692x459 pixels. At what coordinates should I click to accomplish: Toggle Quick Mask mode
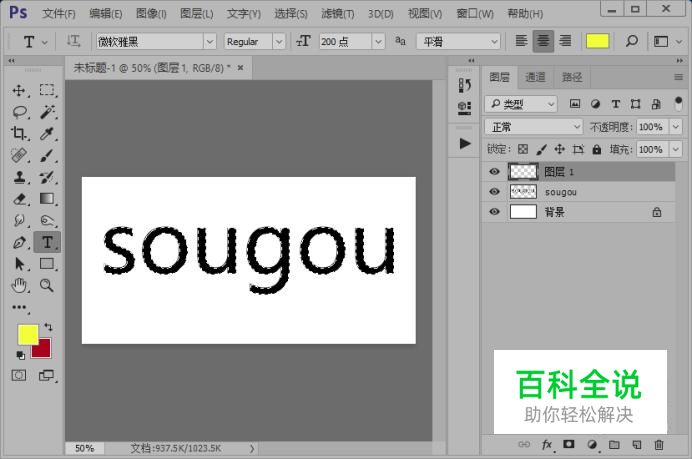(x=19, y=376)
